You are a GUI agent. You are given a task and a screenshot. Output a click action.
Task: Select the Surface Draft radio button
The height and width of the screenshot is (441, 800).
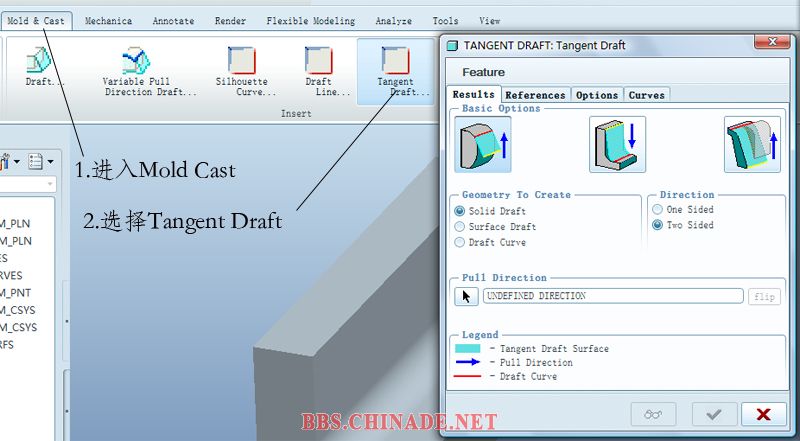tap(460, 226)
